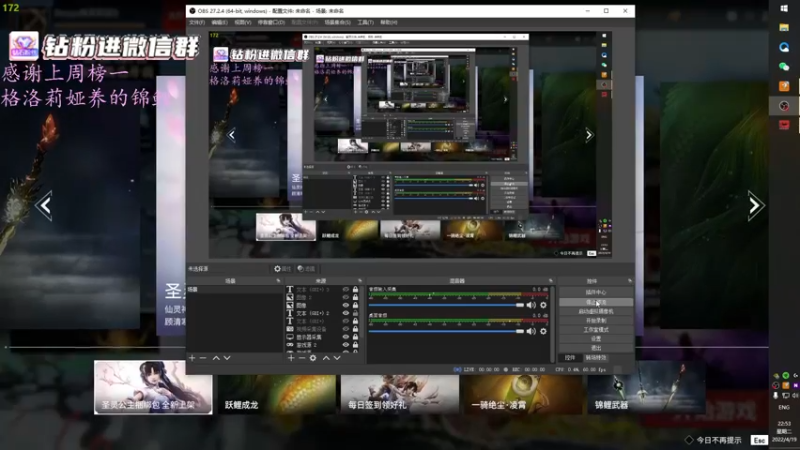Open the 视图(V) menu
The width and height of the screenshot is (800, 450).
pos(243,22)
